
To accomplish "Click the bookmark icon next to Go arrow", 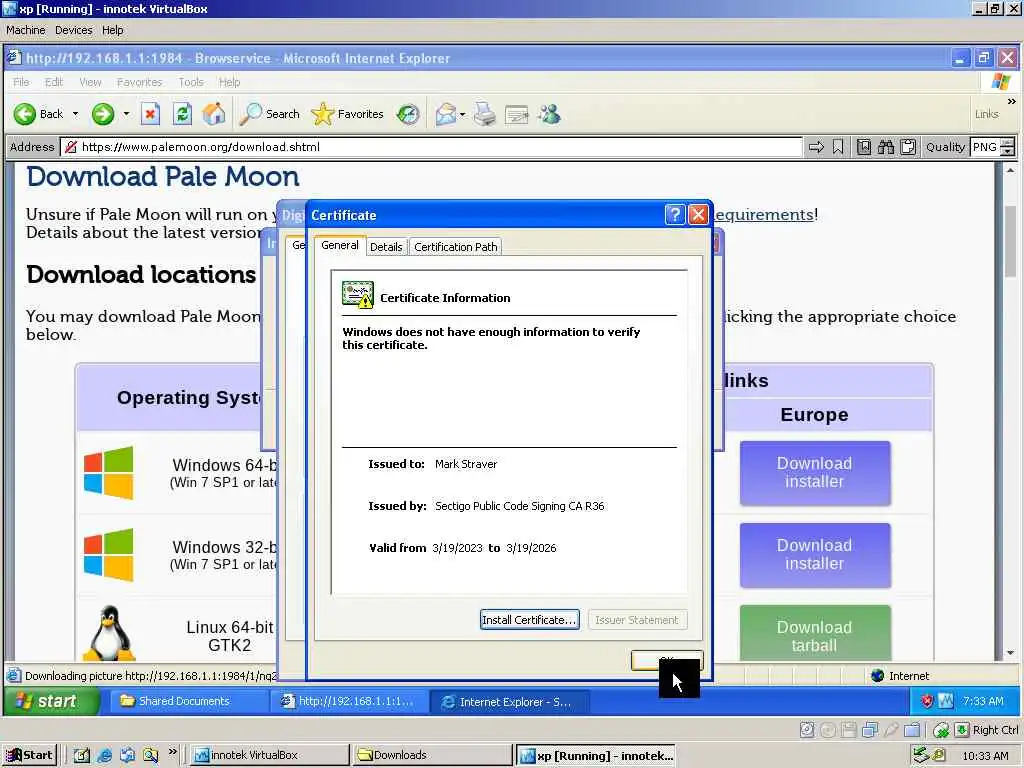I will coord(838,147).
